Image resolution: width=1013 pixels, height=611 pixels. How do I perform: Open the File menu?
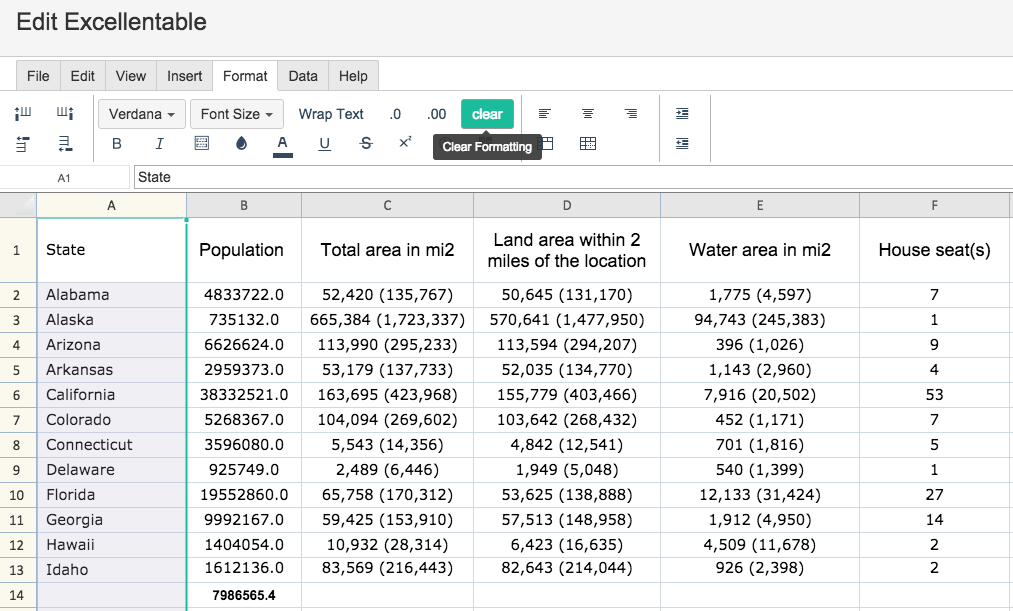tap(38, 76)
